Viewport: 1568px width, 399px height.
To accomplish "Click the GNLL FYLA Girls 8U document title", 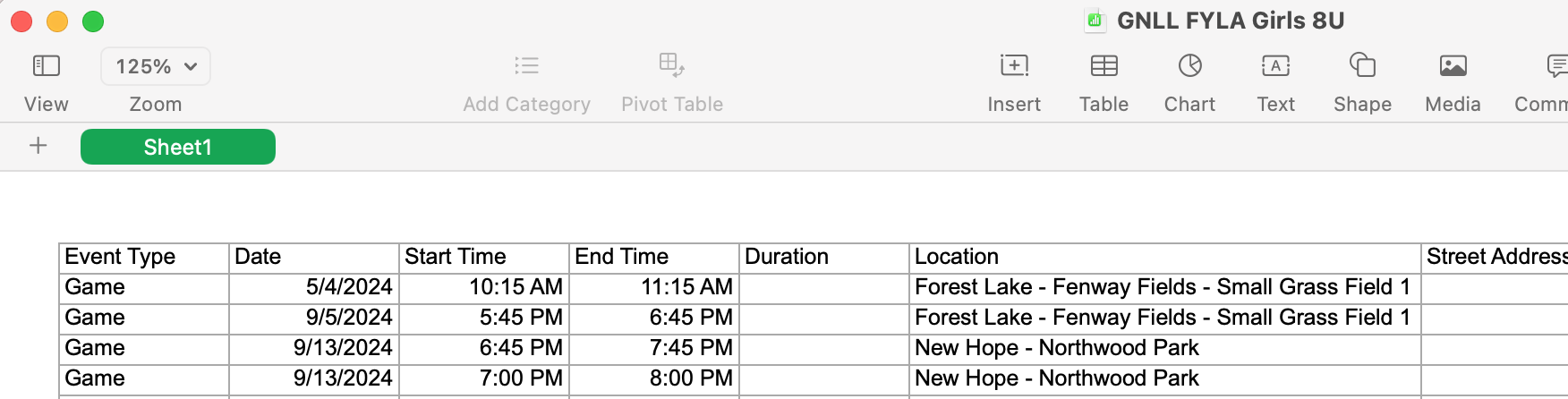I will (x=1230, y=21).
